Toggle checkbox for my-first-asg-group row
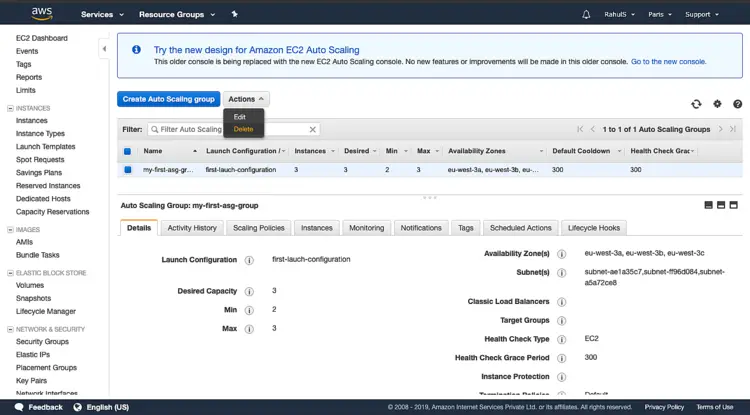This screenshot has height=415, width=750. tap(127, 170)
